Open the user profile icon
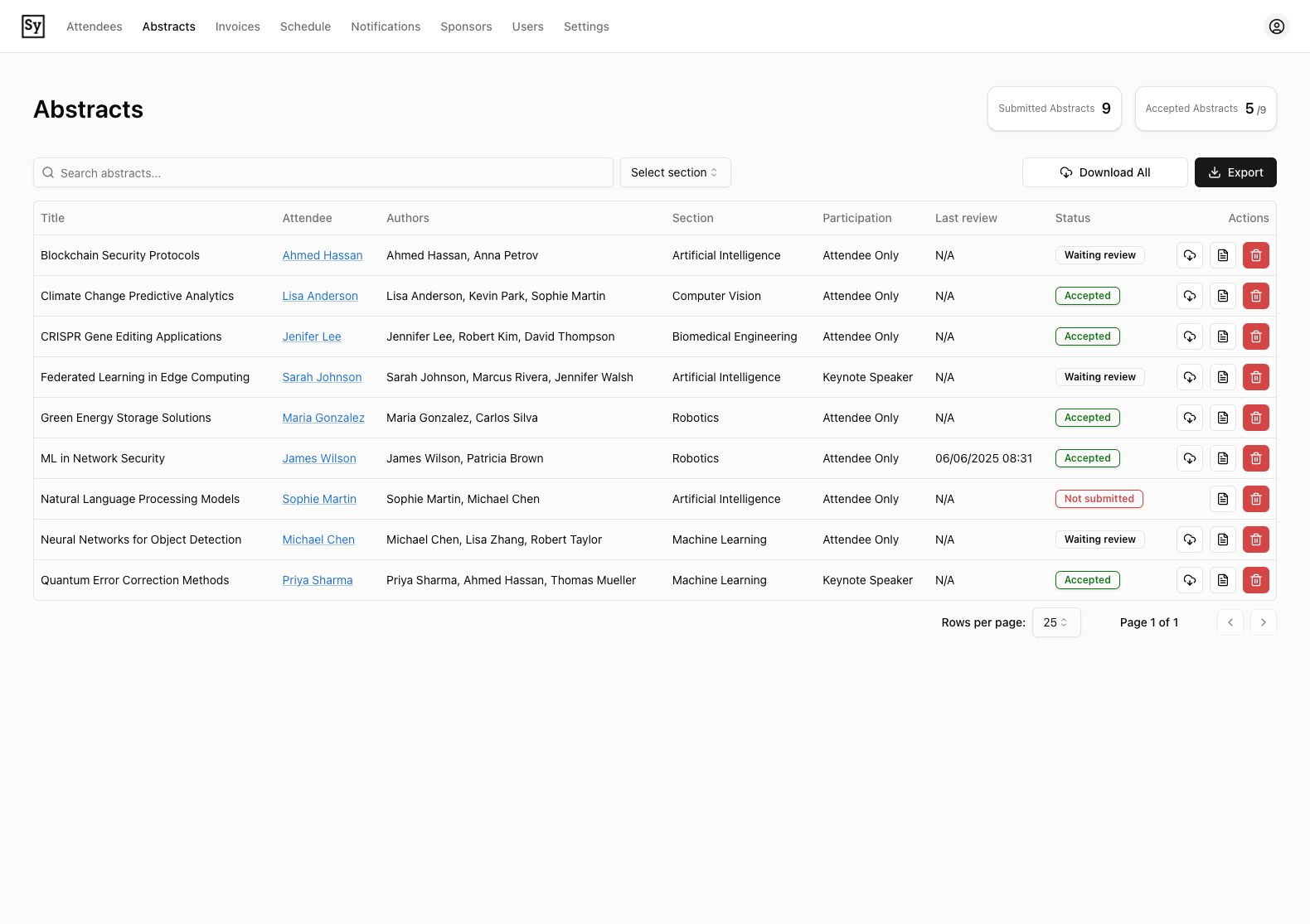Viewport: 1310px width, 924px height. (1276, 27)
